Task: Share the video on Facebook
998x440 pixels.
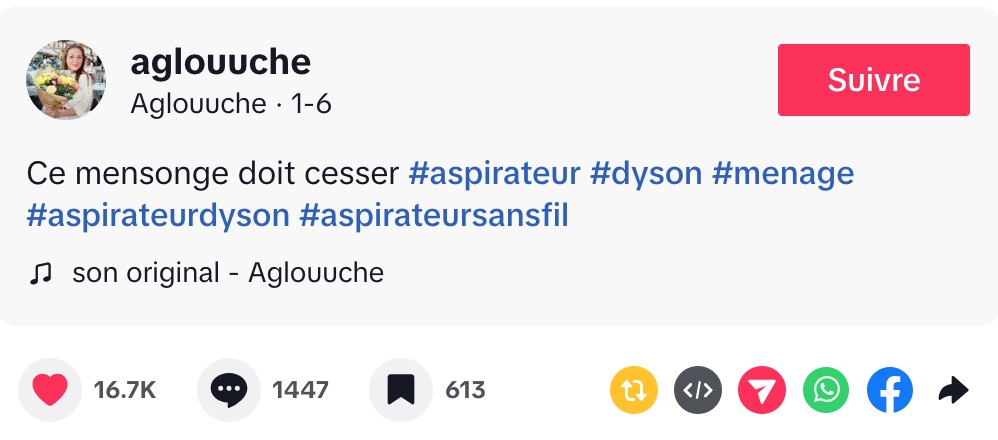Action: pos(890,391)
